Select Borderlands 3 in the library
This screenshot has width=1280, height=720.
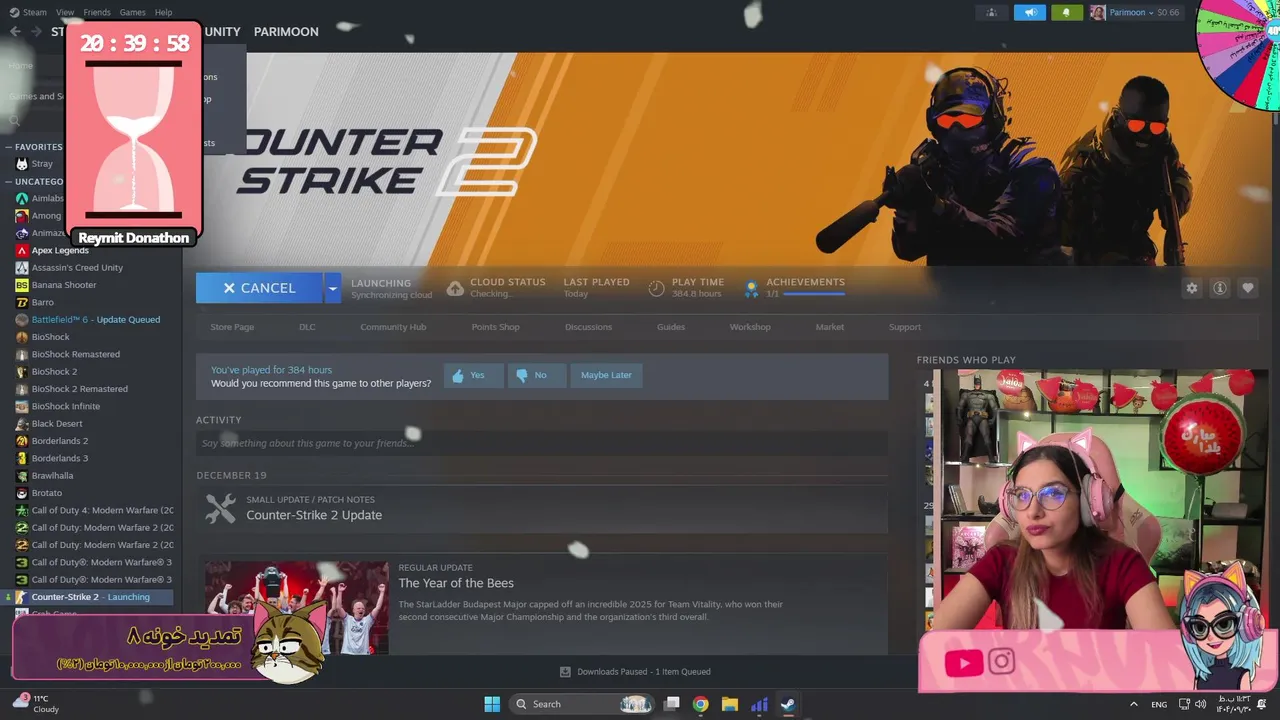coord(59,458)
